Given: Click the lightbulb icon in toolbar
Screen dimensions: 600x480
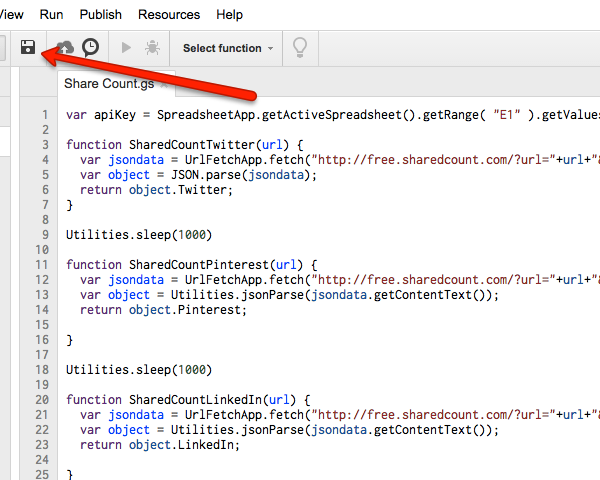Looking at the screenshot, I should tap(298, 47).
